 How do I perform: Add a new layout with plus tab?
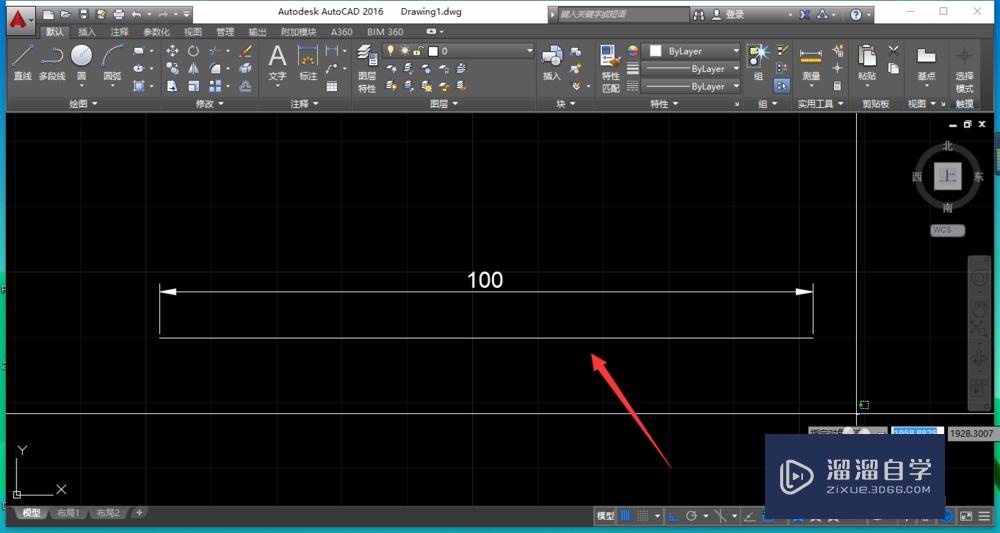point(139,512)
